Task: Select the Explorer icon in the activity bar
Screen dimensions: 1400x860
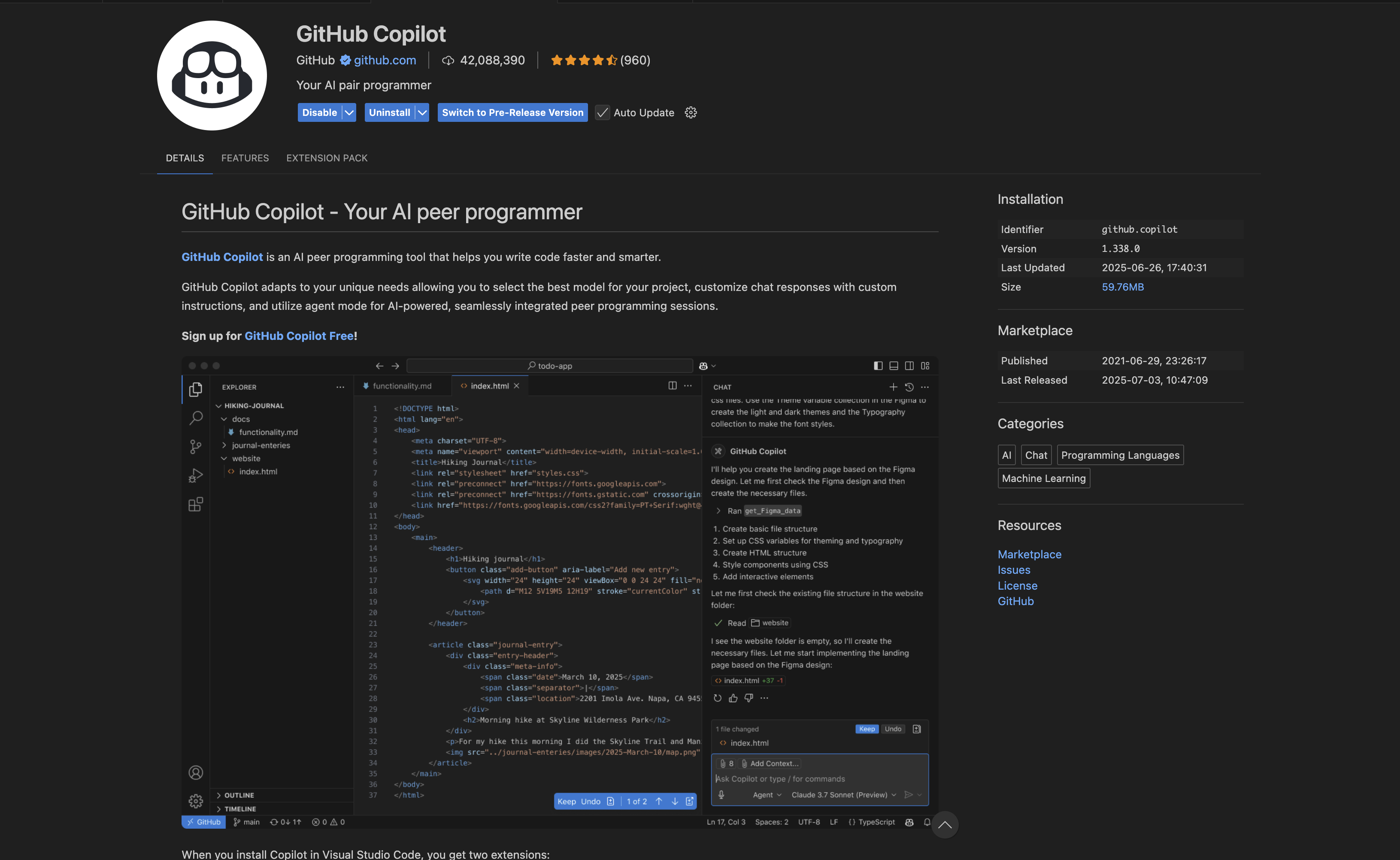Action: click(x=196, y=390)
